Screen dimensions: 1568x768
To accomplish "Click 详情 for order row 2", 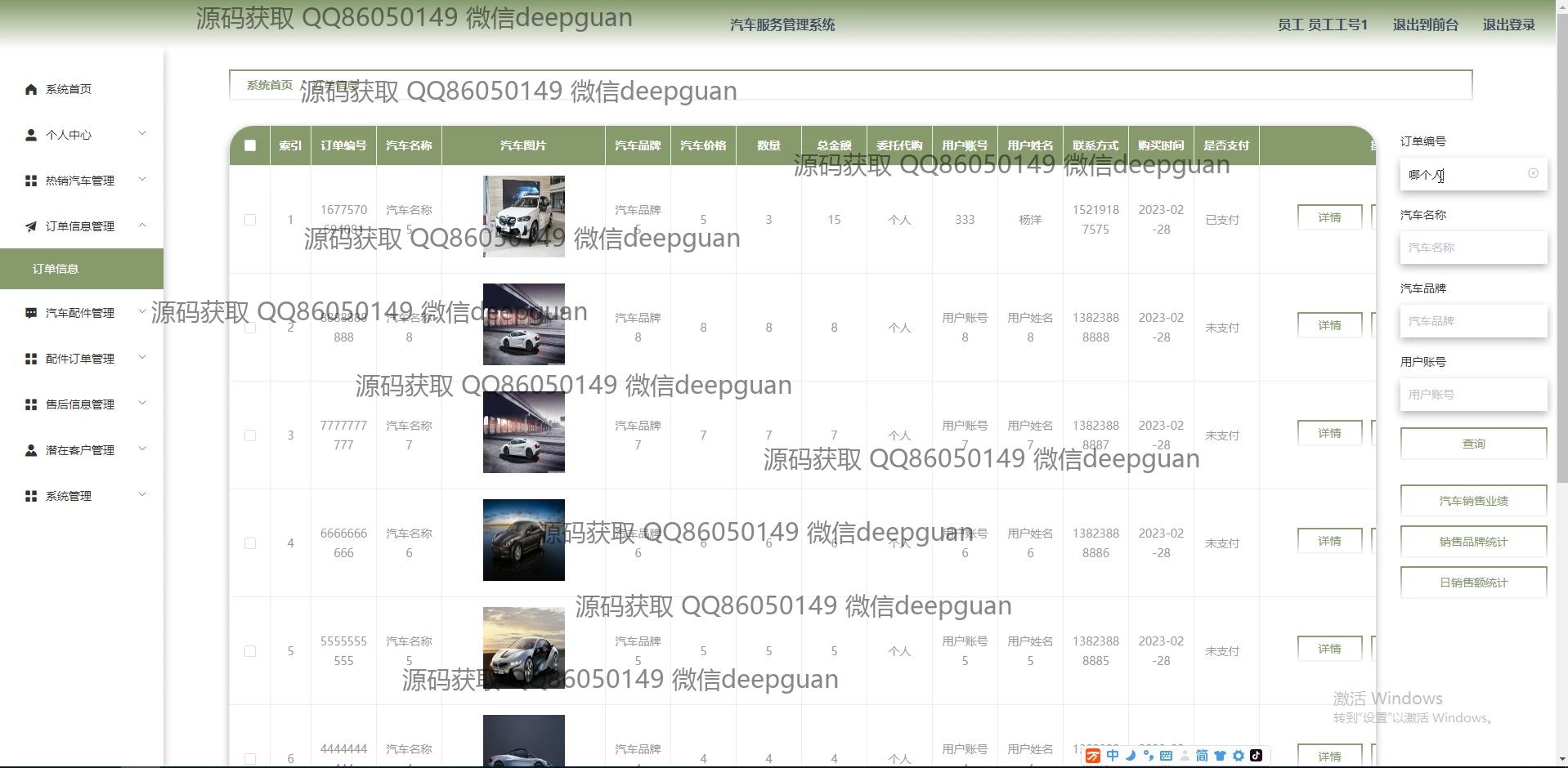I will (1329, 325).
